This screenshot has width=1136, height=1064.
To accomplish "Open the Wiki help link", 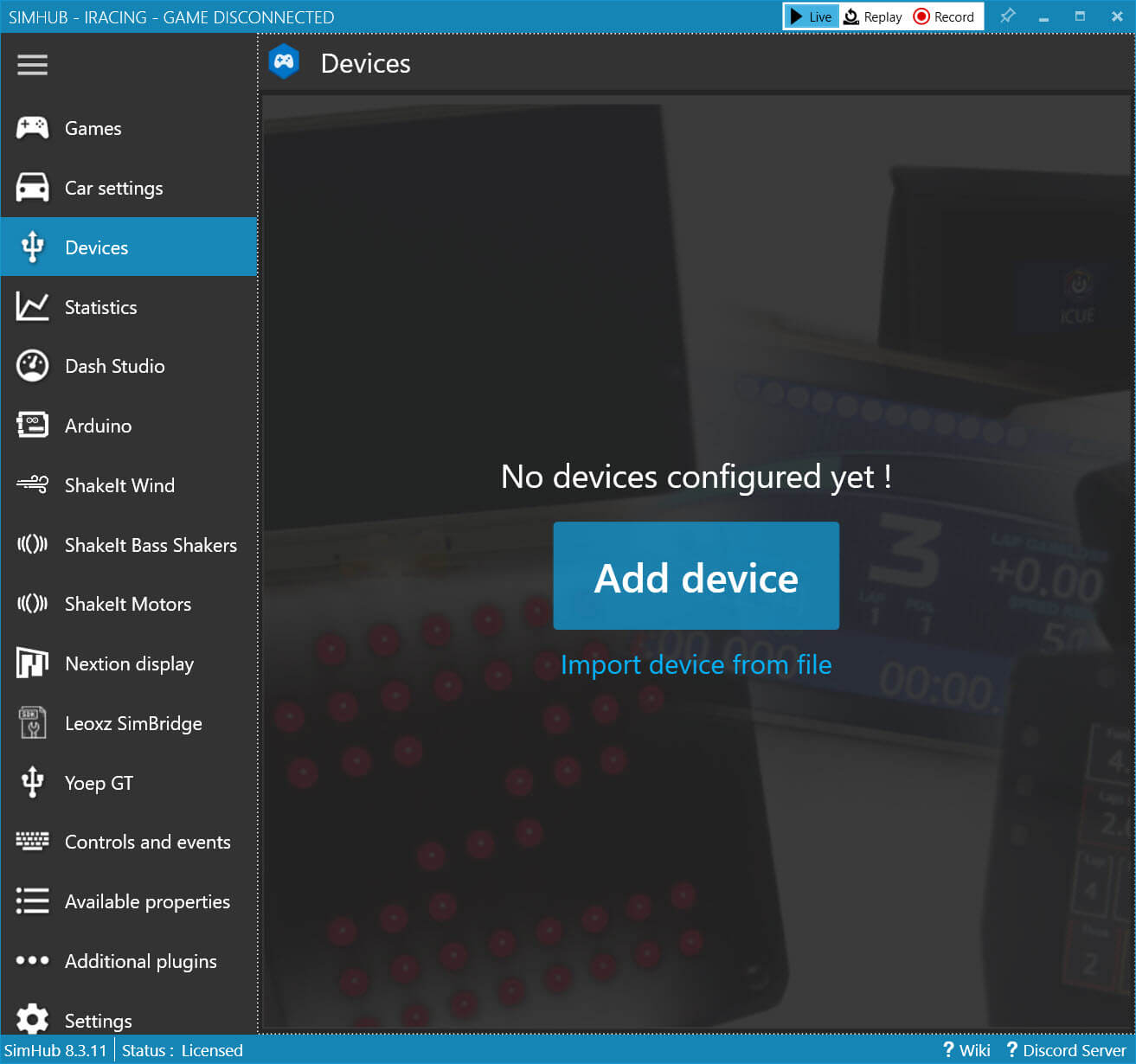I will [966, 1050].
